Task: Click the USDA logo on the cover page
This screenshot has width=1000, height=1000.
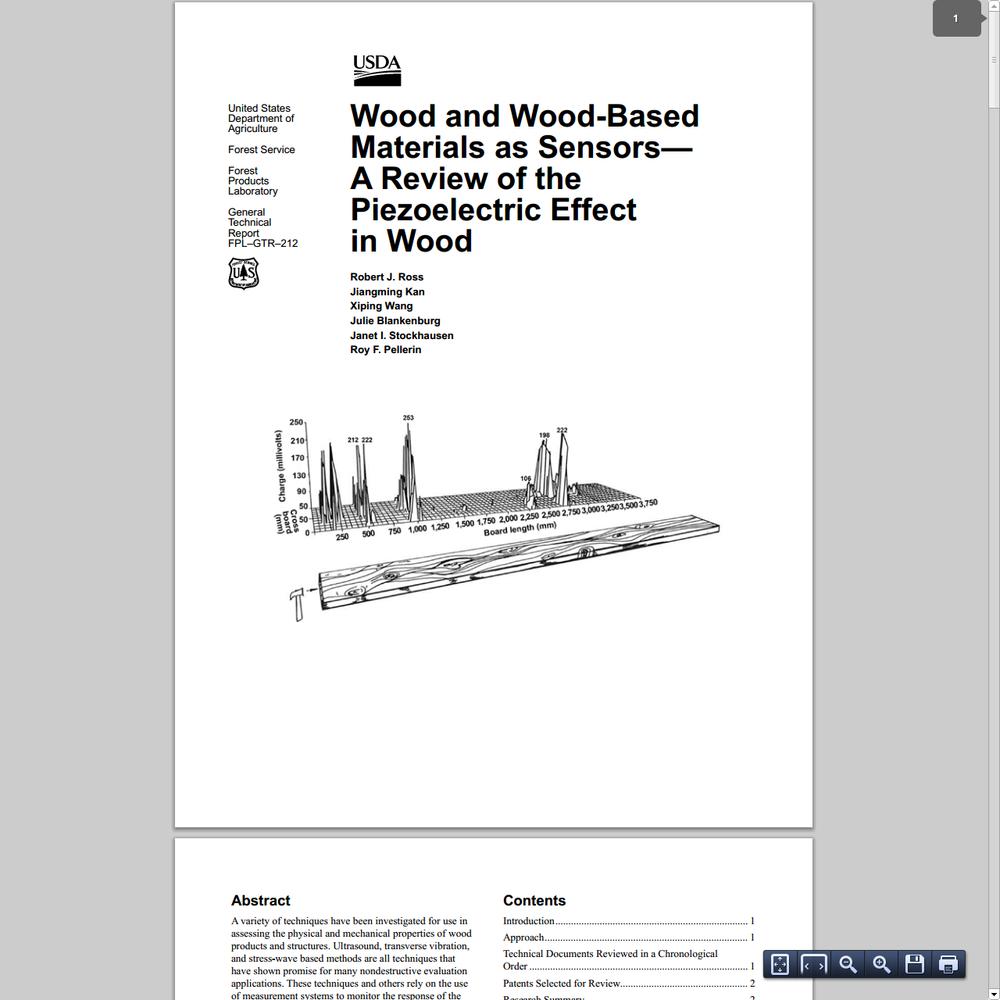Action: click(x=377, y=70)
